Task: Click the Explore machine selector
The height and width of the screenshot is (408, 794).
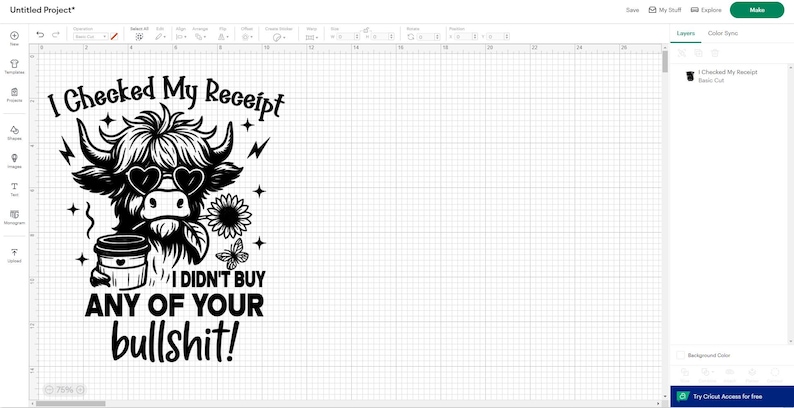Action: pyautogui.click(x=706, y=10)
